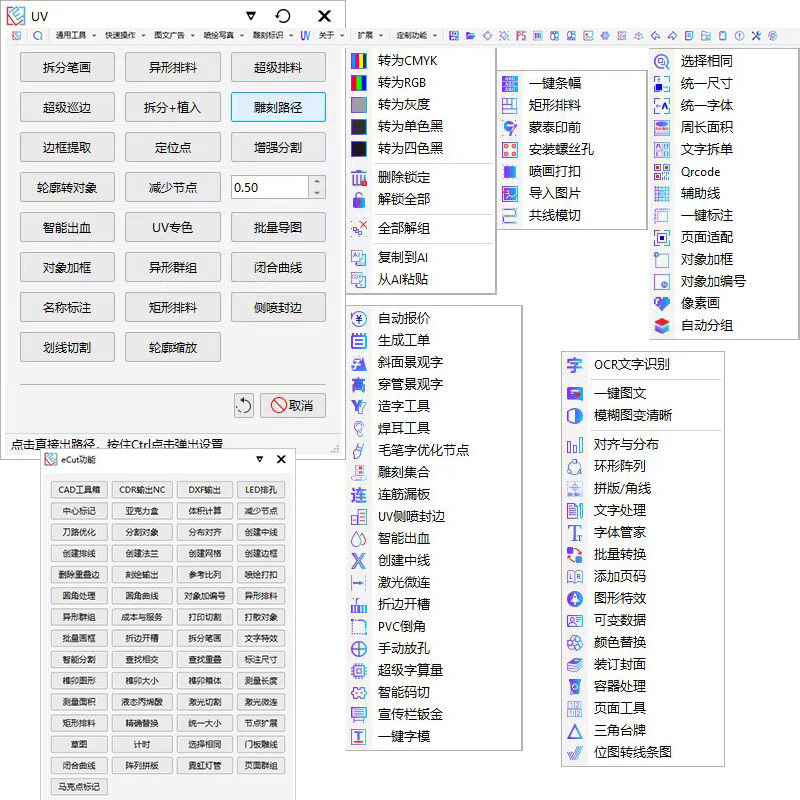This screenshot has height=800, width=800.
Task: Click the 复制到AI icon
Action: pos(359,258)
